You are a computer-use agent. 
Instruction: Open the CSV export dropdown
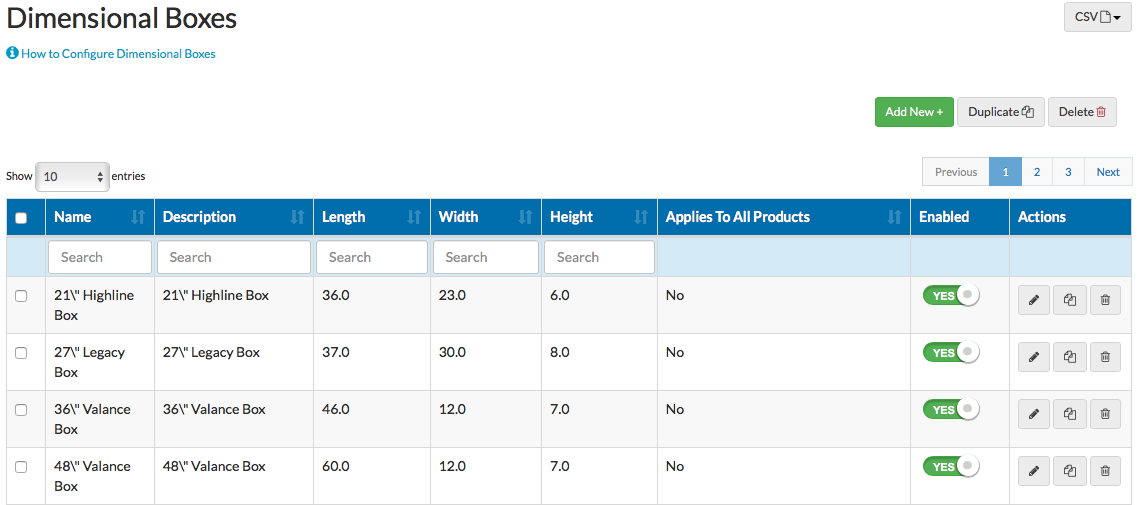pos(1097,17)
